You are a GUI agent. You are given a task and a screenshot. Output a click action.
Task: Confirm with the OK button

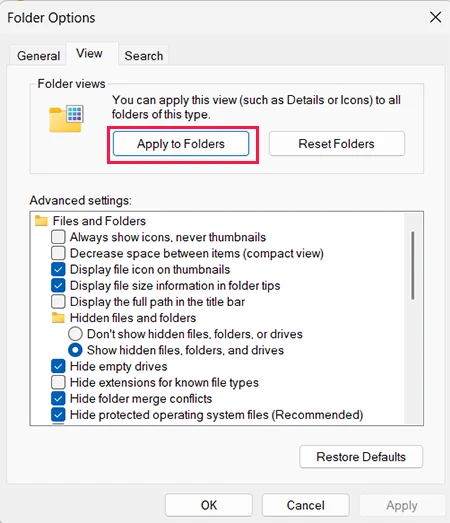point(209,505)
